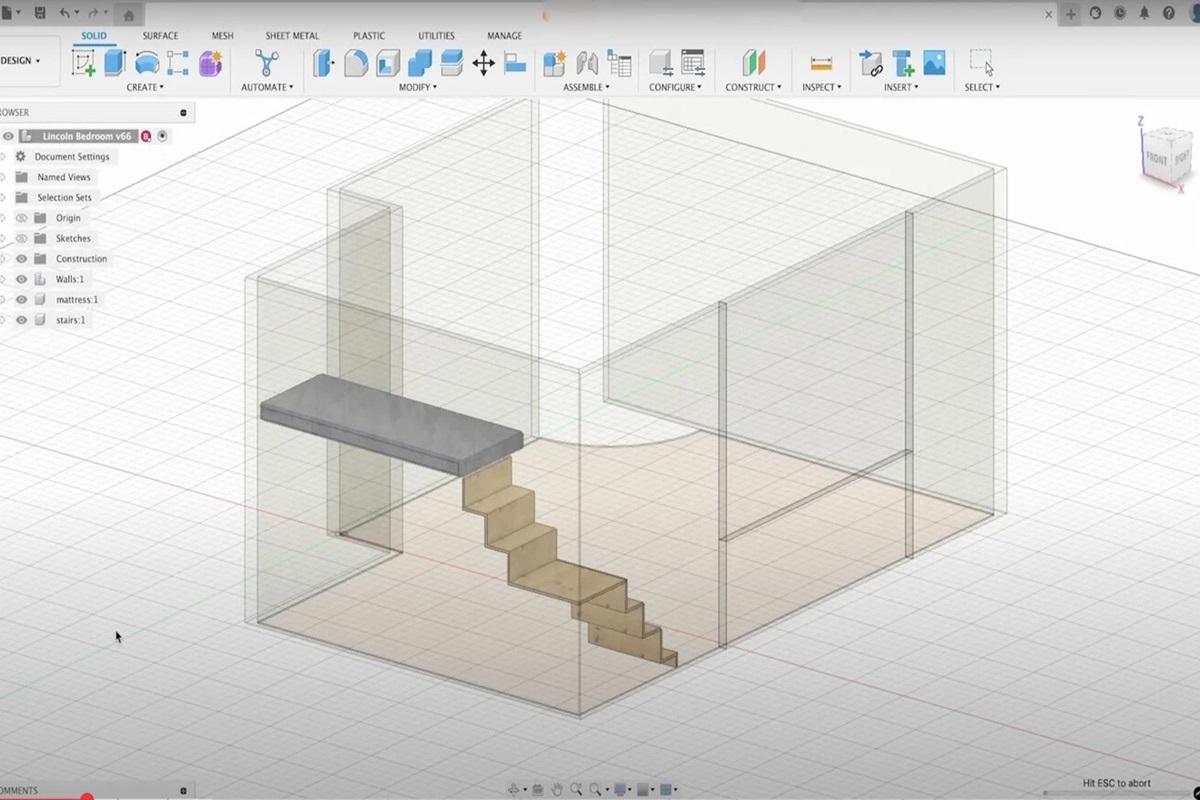Select the Measure tool
The width and height of the screenshot is (1200, 800).
click(821, 64)
